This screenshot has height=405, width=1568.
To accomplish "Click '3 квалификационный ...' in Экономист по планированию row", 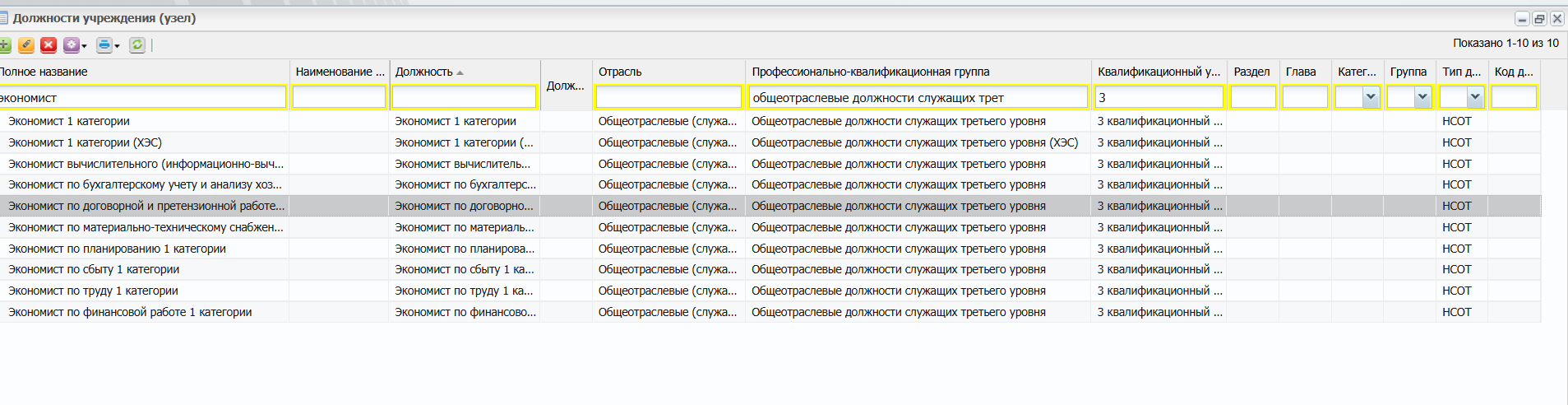I will pyautogui.click(x=1159, y=249).
